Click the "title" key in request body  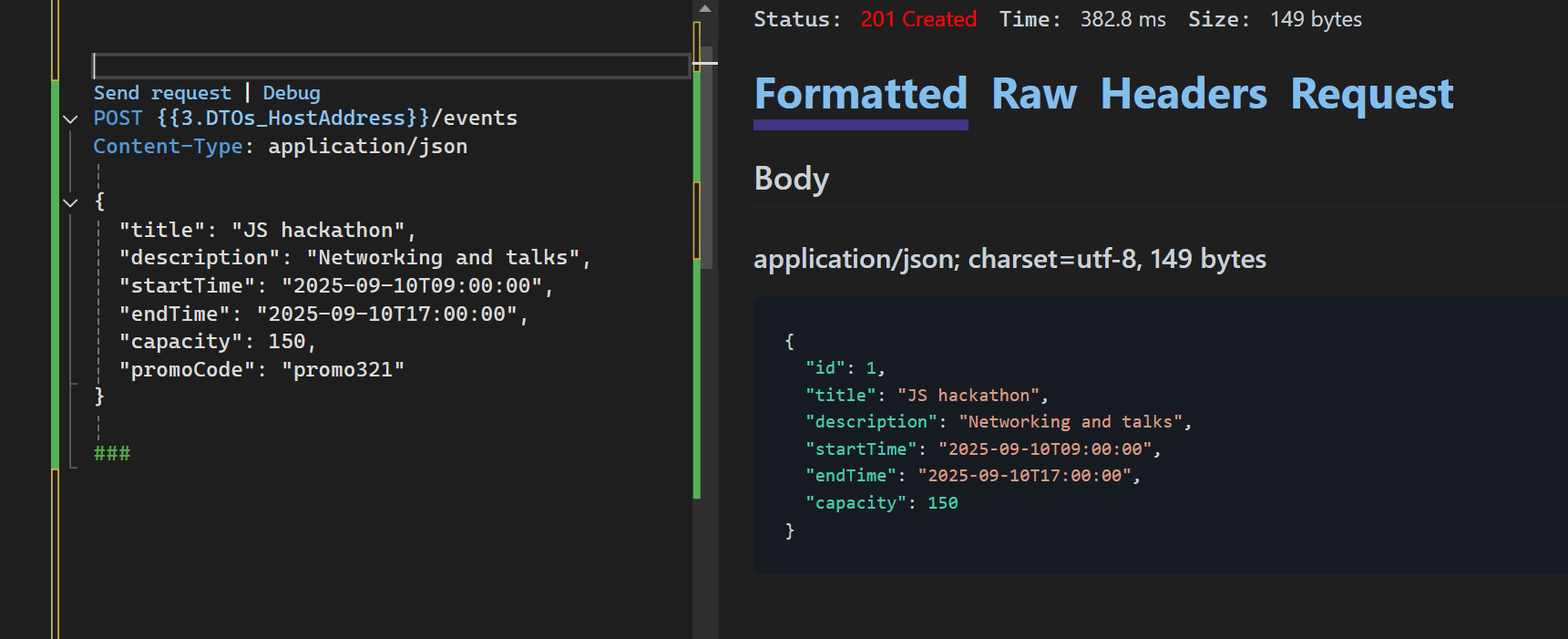coord(162,231)
